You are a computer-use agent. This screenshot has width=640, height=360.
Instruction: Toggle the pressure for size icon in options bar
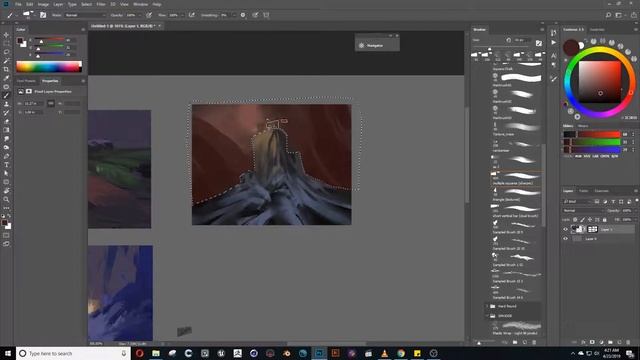255,15
